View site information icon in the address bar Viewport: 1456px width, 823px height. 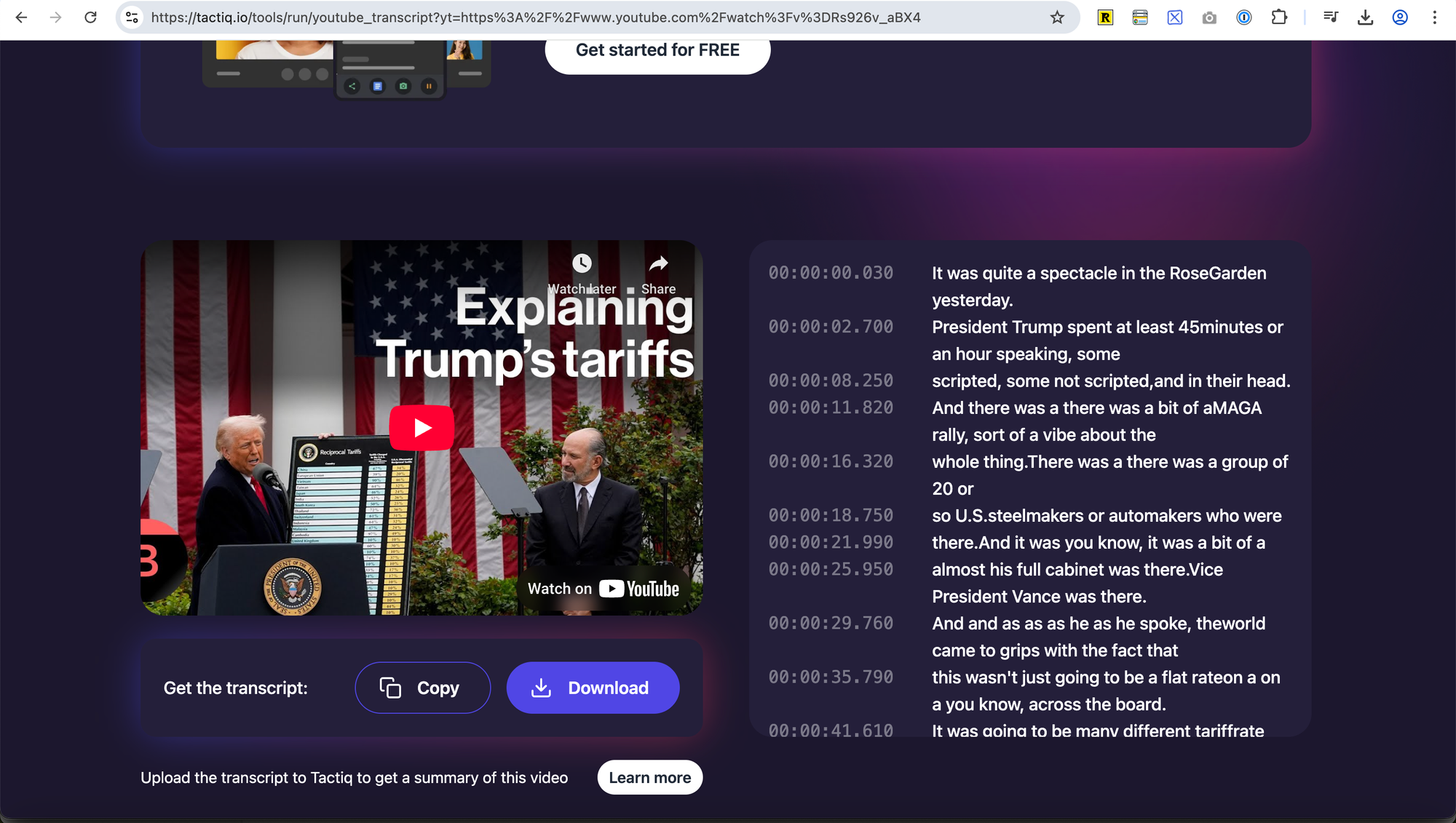point(132,17)
